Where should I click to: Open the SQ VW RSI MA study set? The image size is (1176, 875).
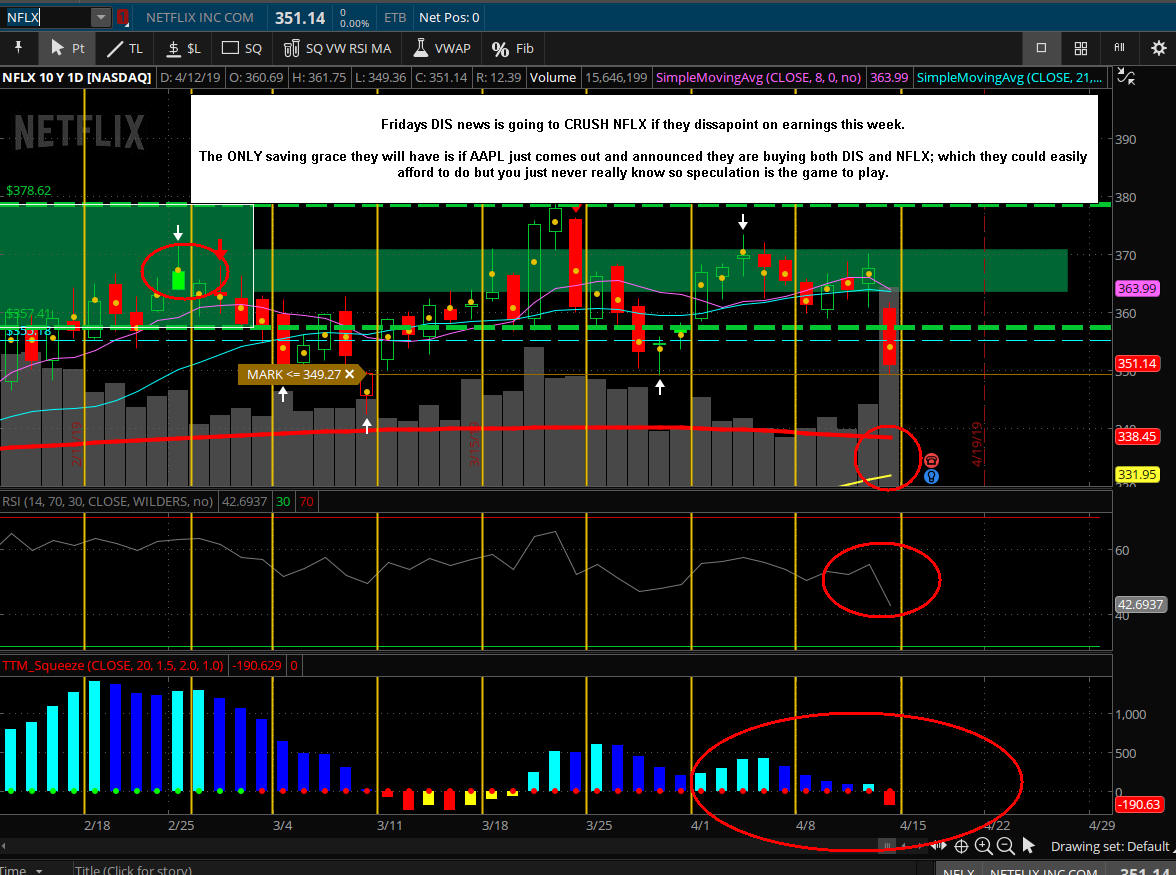(337, 48)
